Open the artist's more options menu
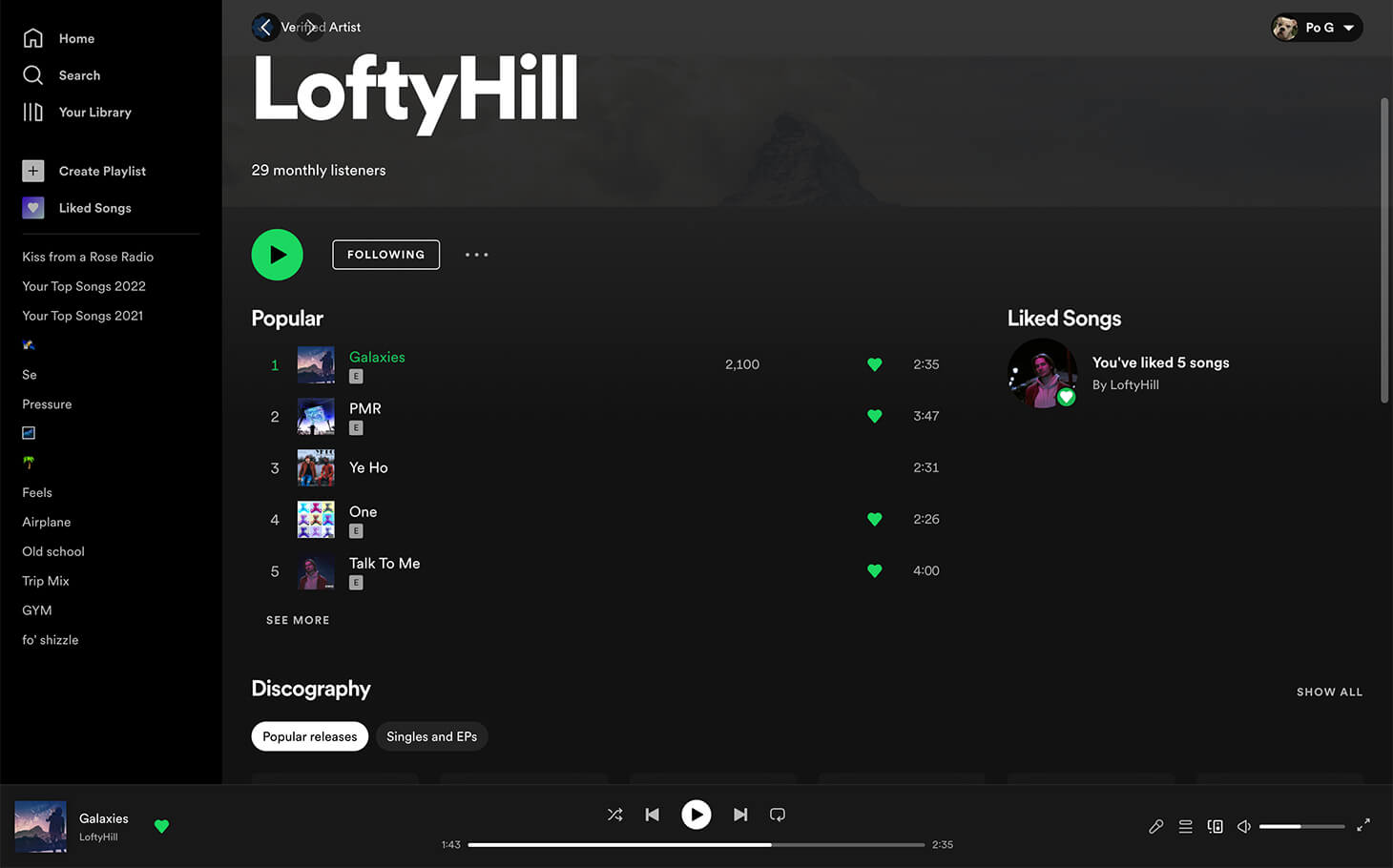The height and width of the screenshot is (868, 1393). (476, 255)
